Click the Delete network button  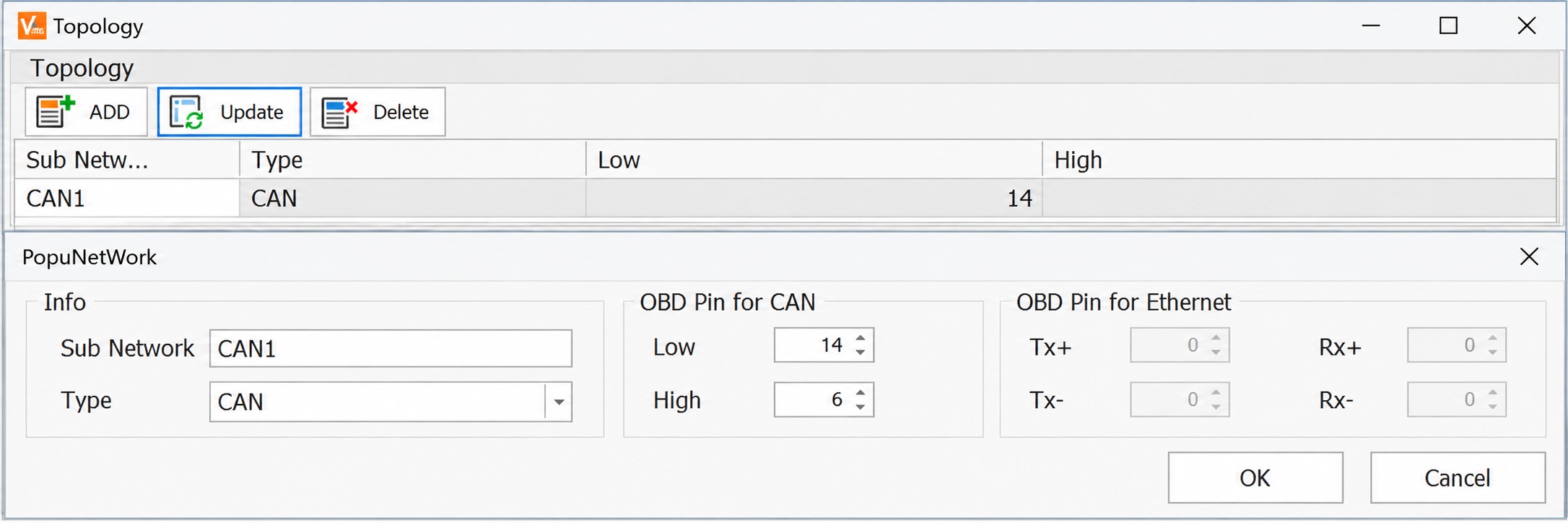coord(378,112)
